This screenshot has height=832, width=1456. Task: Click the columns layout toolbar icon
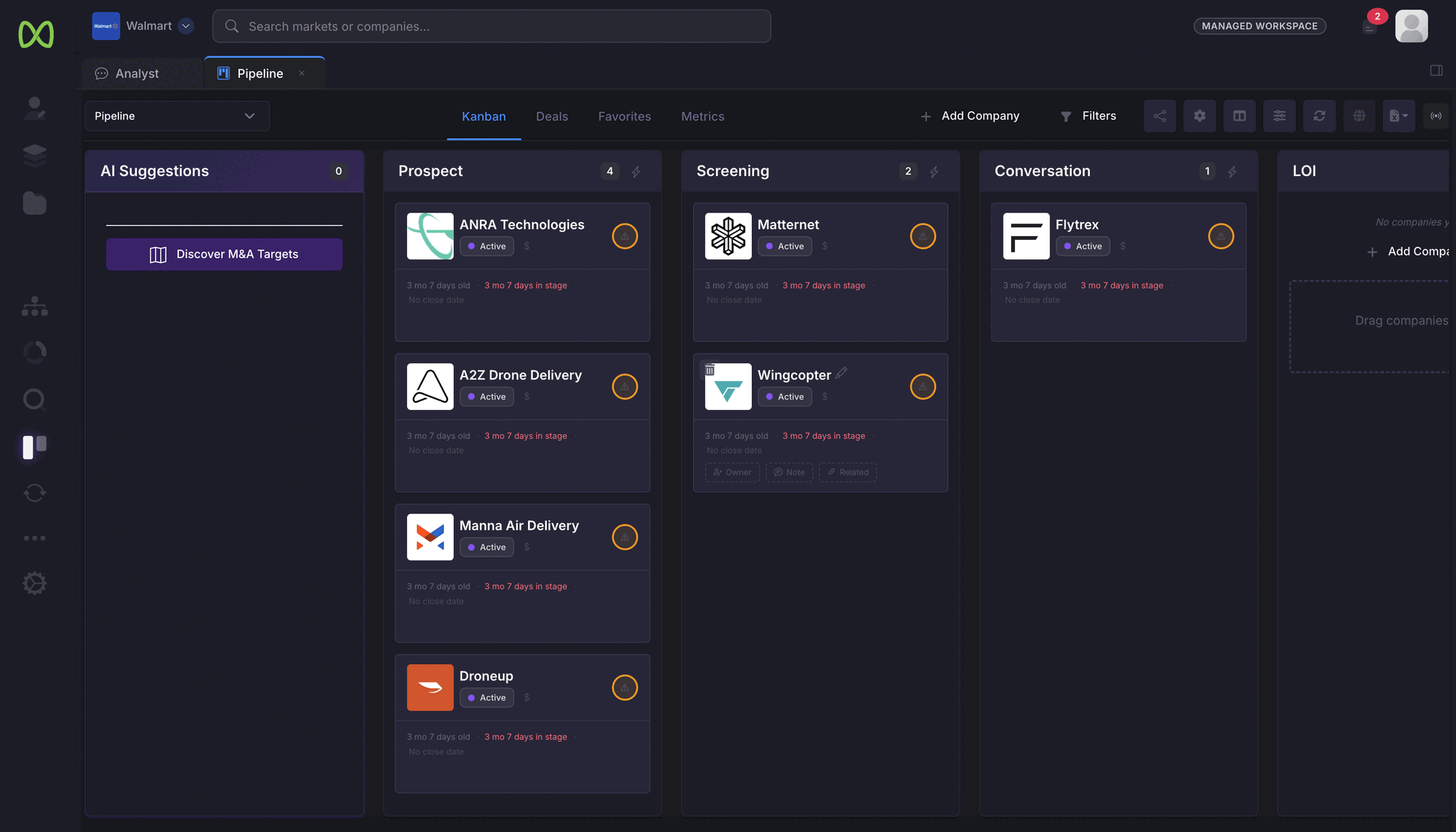[1240, 116]
